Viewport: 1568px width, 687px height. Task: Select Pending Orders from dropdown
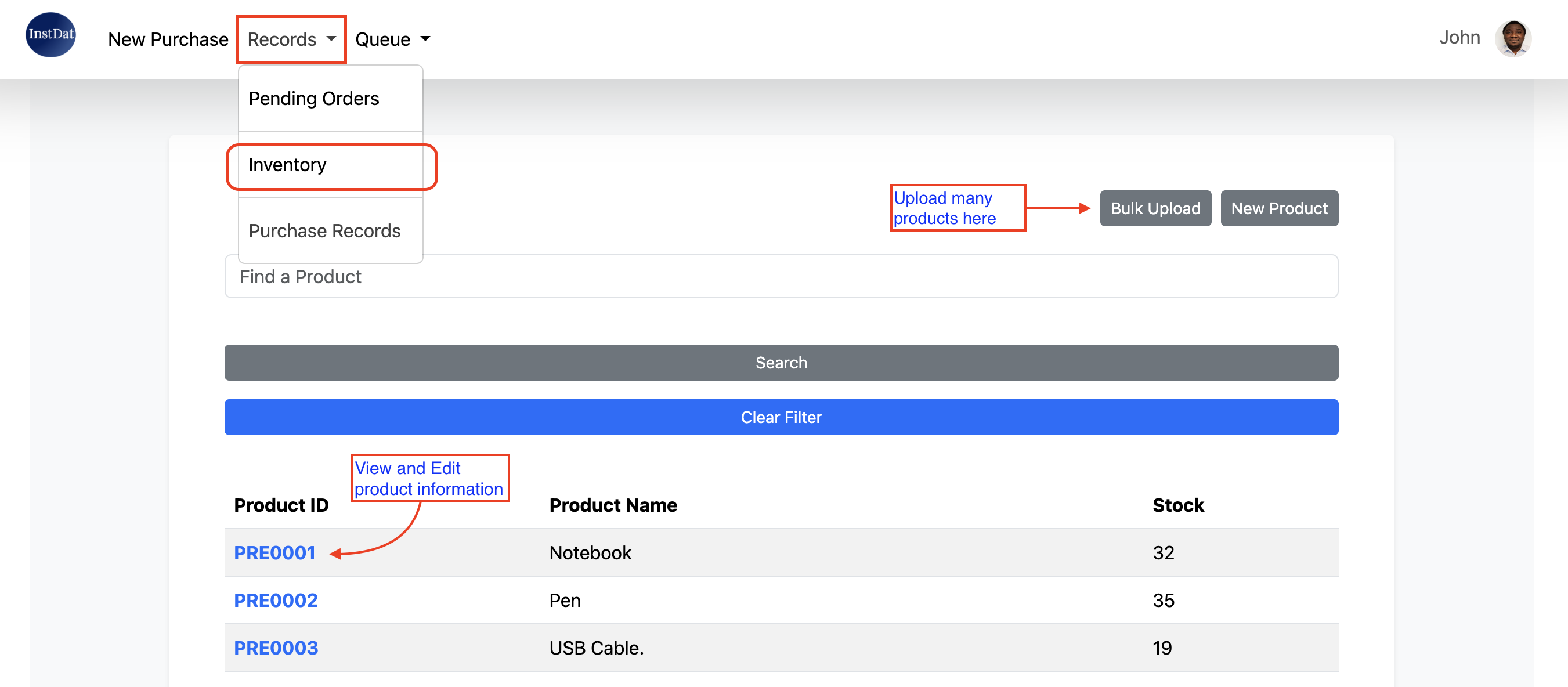tap(314, 99)
